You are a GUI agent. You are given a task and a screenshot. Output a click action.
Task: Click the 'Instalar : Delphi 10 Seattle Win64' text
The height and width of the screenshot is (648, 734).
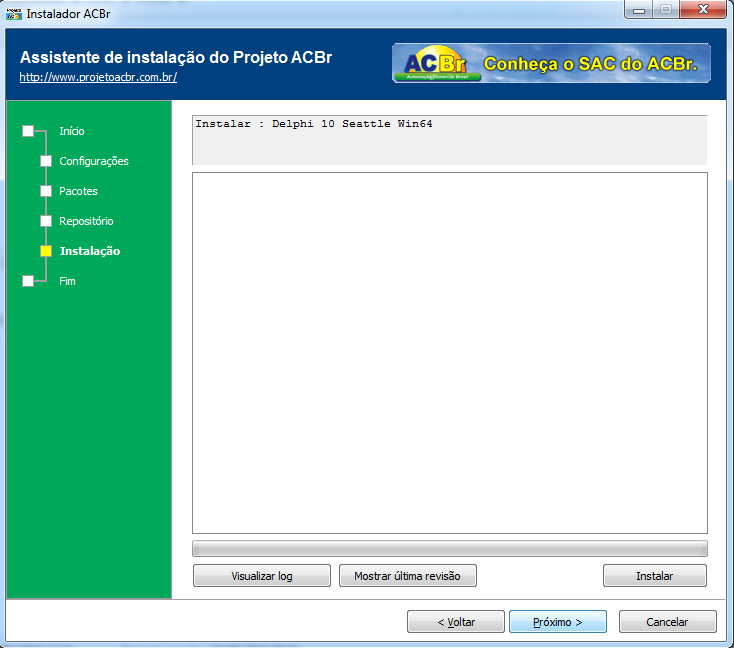pos(314,124)
